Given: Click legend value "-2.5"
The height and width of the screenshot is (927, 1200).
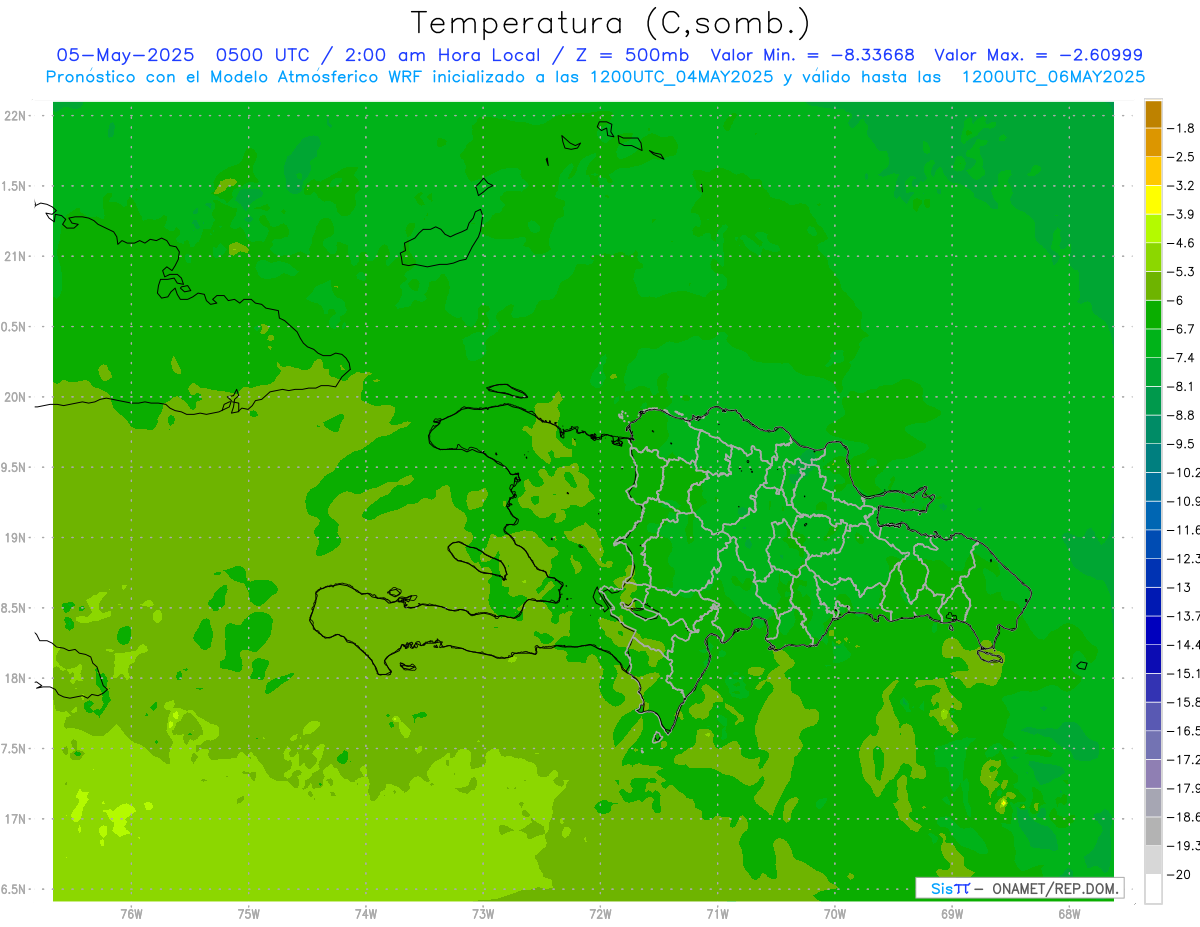Looking at the screenshot, I should tap(1180, 157).
